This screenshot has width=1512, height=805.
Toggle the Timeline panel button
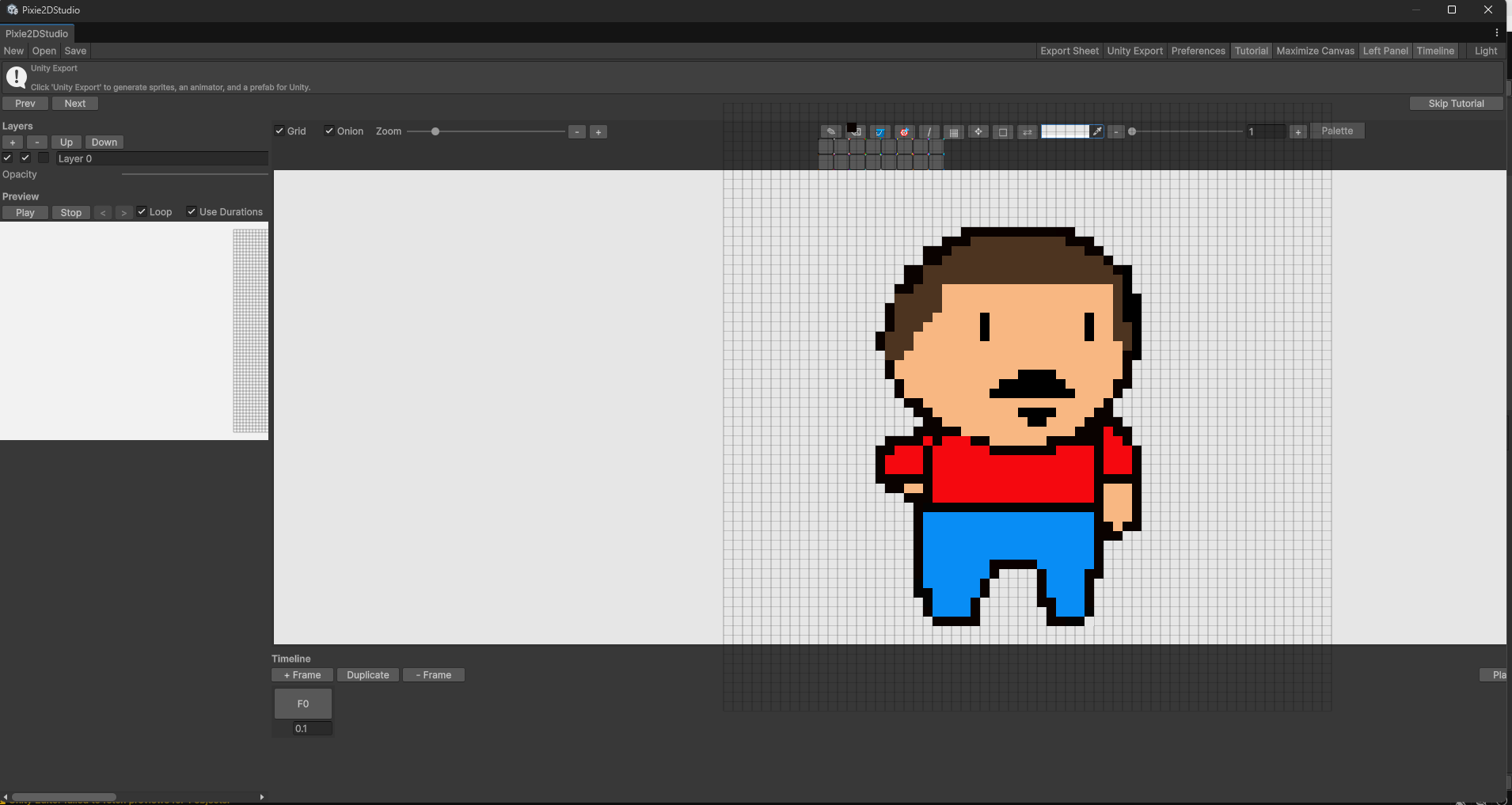coord(1435,51)
